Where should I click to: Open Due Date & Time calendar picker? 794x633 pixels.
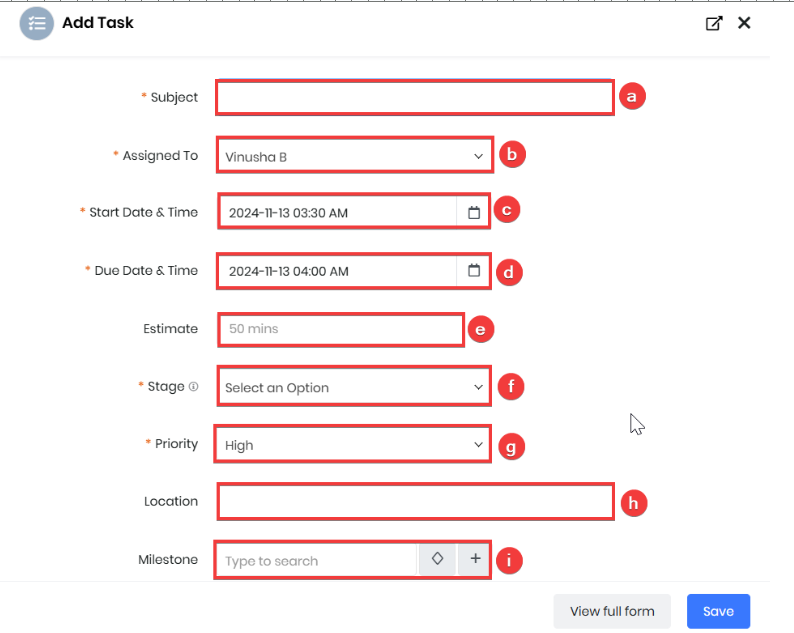[473, 270]
